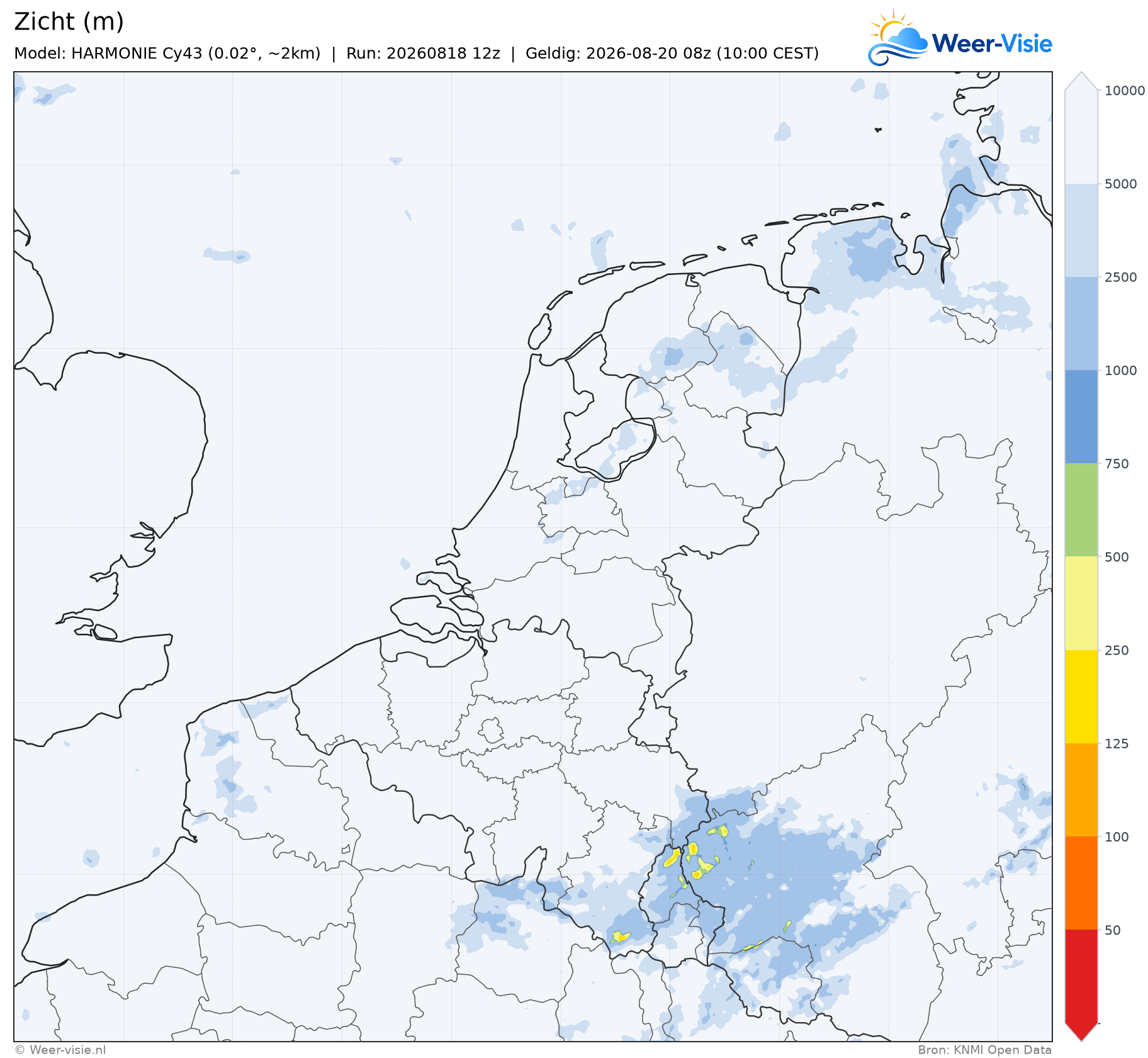Click the Geldig 10:00 CEST valid-time text
Viewport: 1148px width, 1058px height.
pos(672,53)
